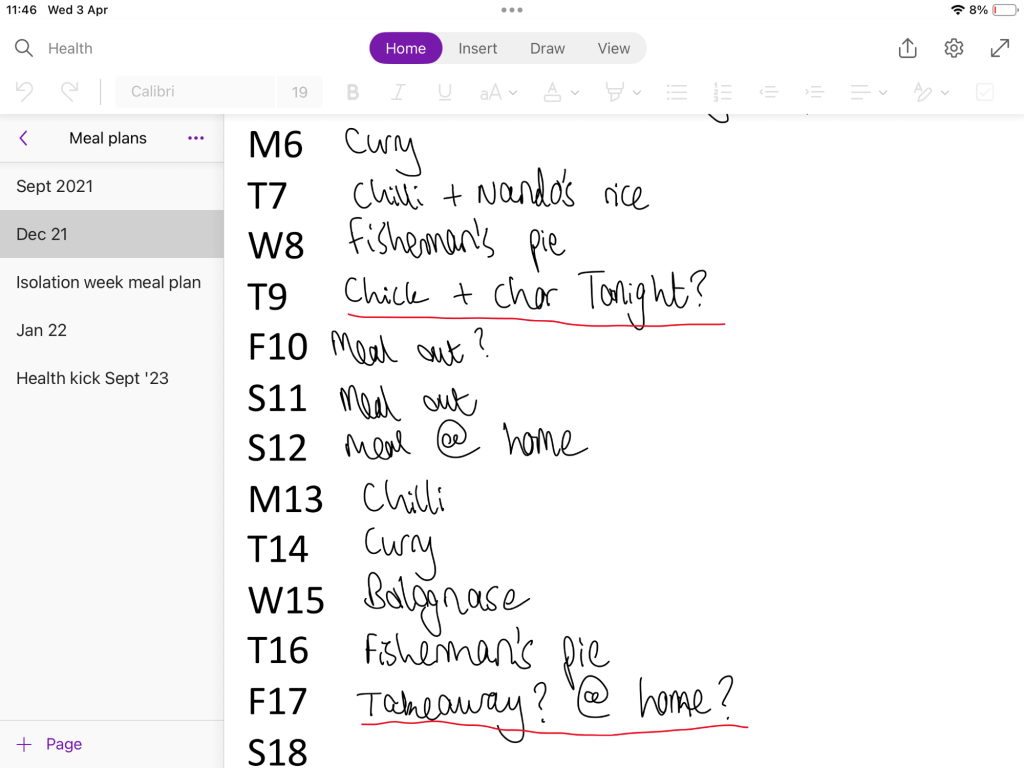Open the Health kick Sept '23 page
Viewport: 1024px width, 768px height.
[92, 378]
